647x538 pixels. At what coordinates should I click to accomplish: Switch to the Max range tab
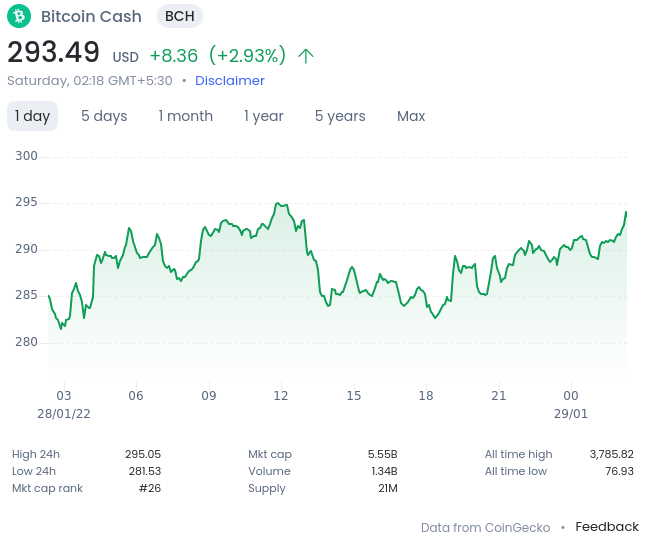411,116
